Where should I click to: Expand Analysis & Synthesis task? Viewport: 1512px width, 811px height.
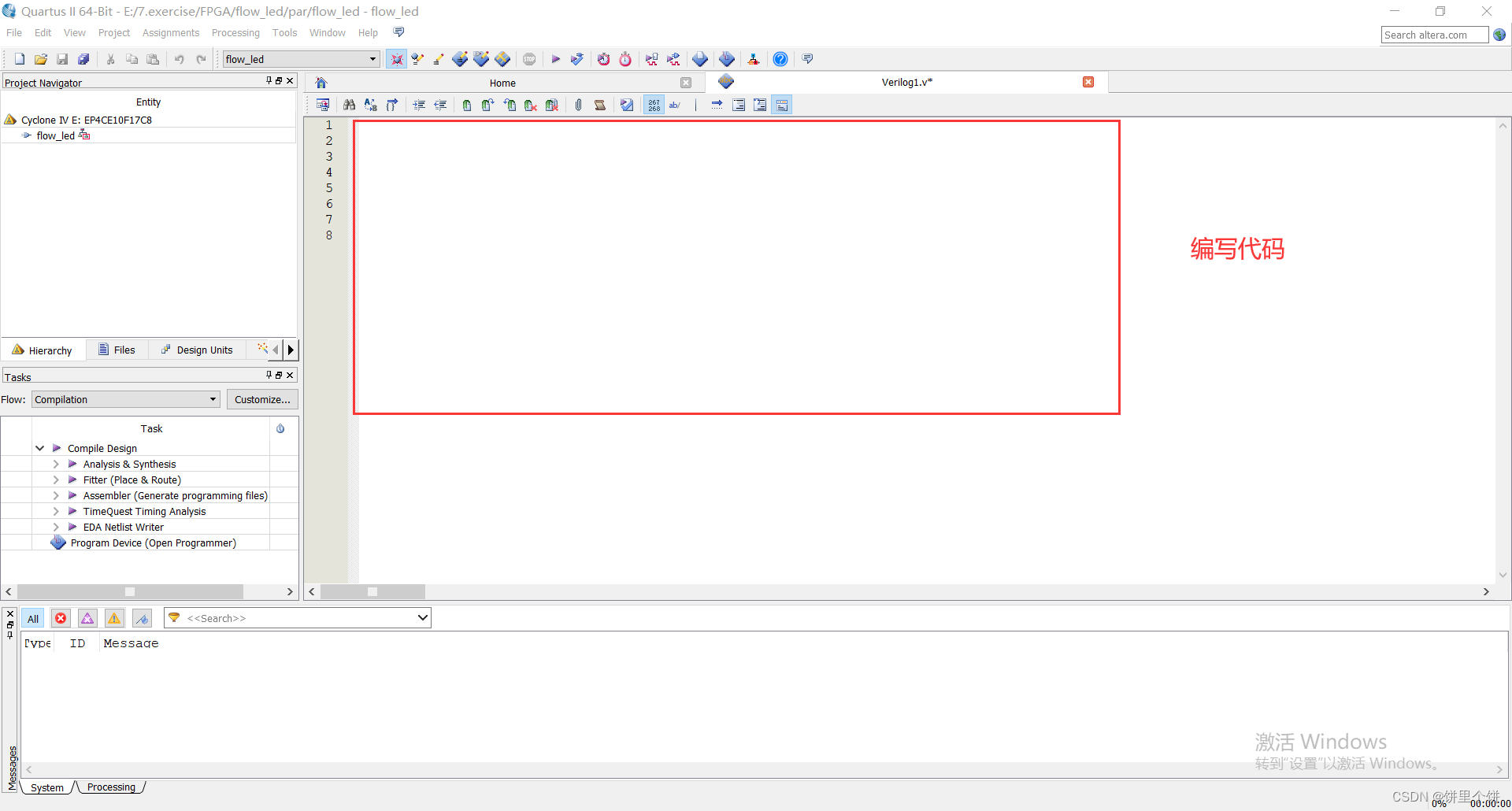[x=56, y=464]
